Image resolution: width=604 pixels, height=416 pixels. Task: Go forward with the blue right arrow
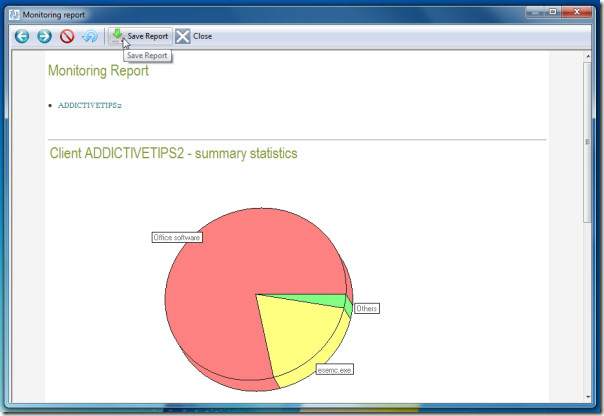point(44,36)
